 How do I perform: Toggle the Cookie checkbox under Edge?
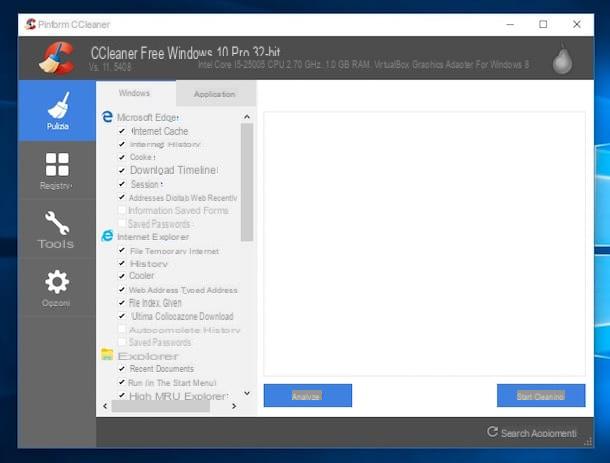pyautogui.click(x=122, y=157)
